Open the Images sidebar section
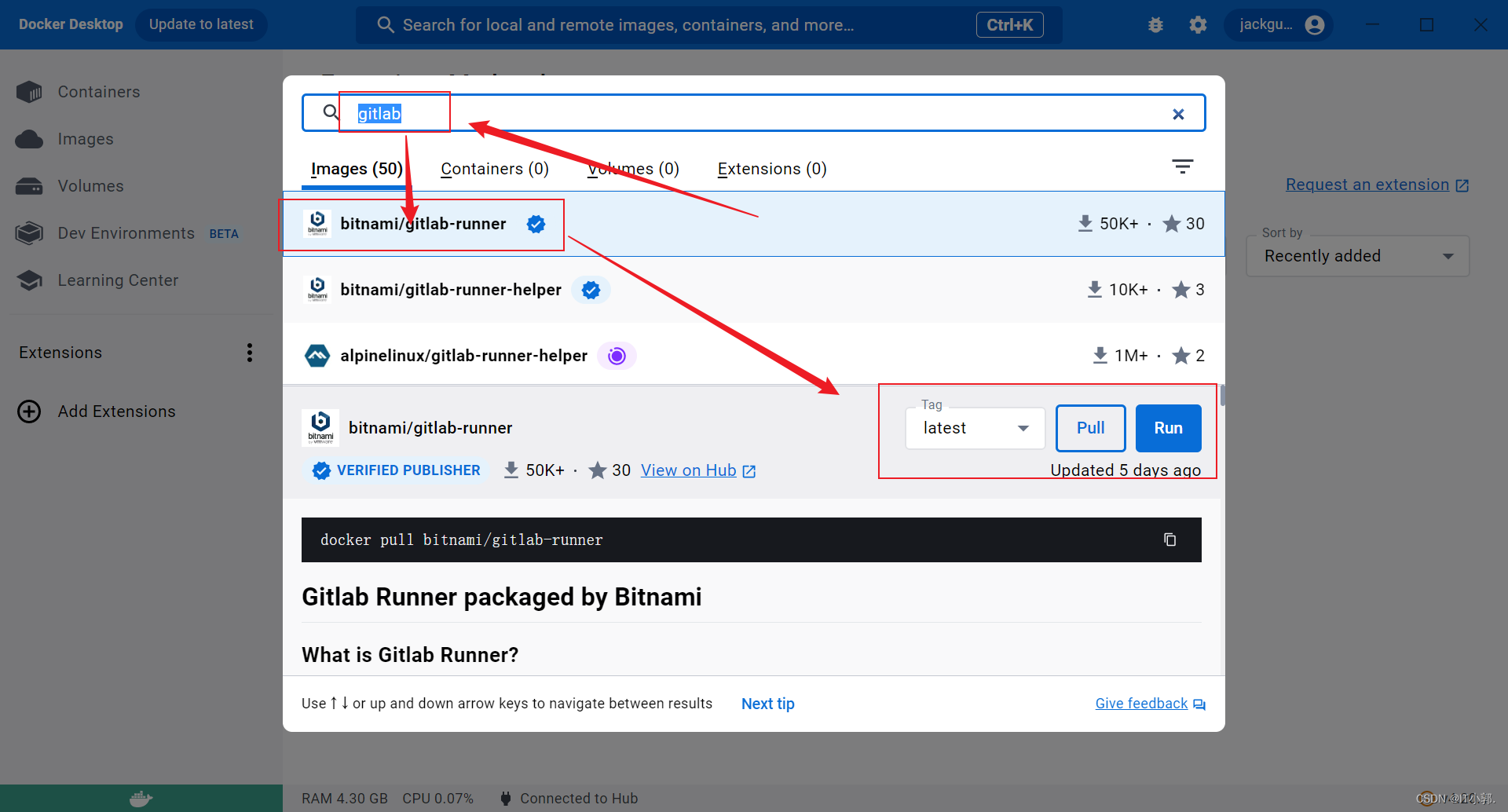The width and height of the screenshot is (1508, 812). 85,139
